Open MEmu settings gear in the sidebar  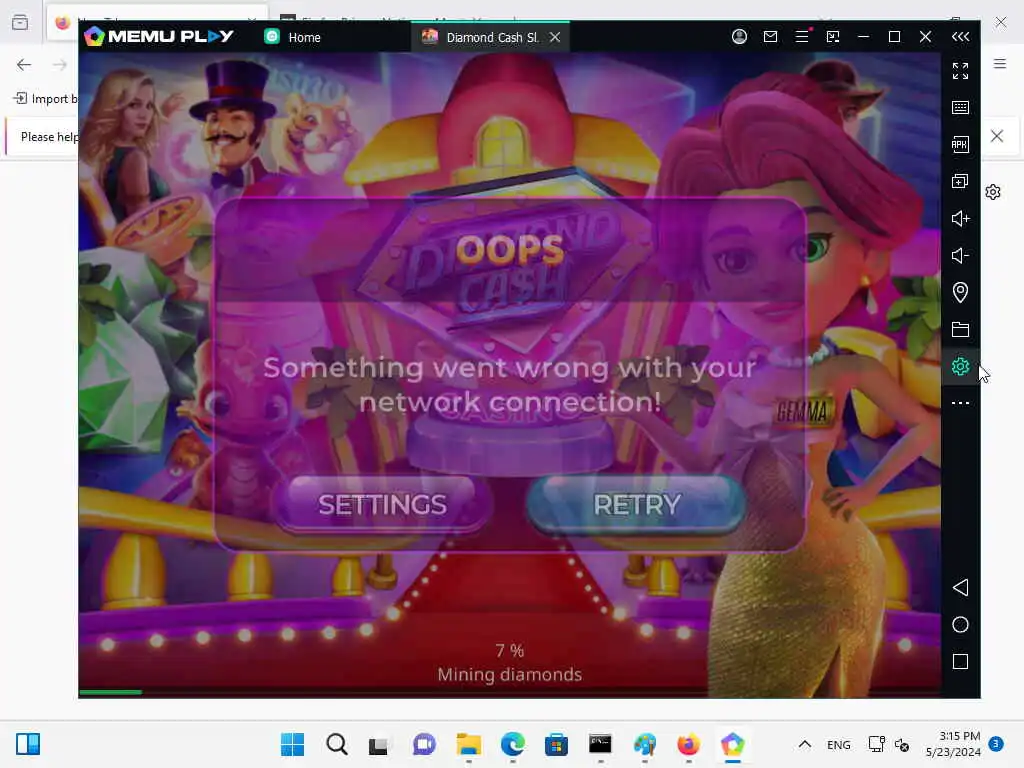960,366
